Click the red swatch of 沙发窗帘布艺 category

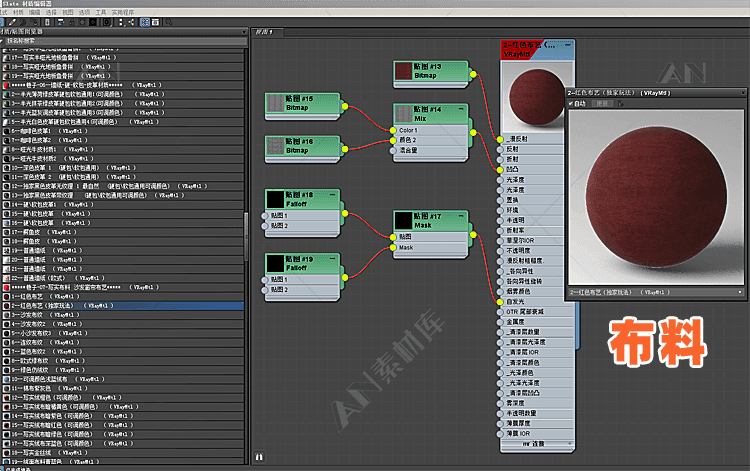point(5,287)
